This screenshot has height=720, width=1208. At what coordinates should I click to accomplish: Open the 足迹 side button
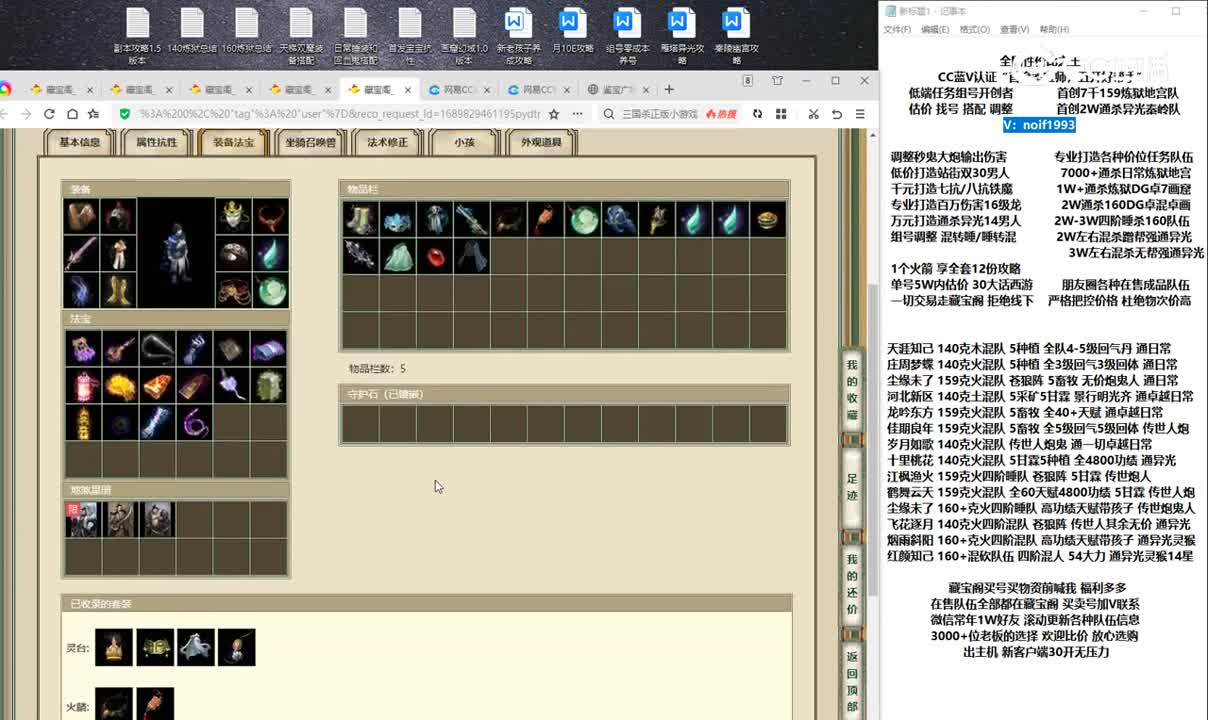pyautogui.click(x=852, y=487)
